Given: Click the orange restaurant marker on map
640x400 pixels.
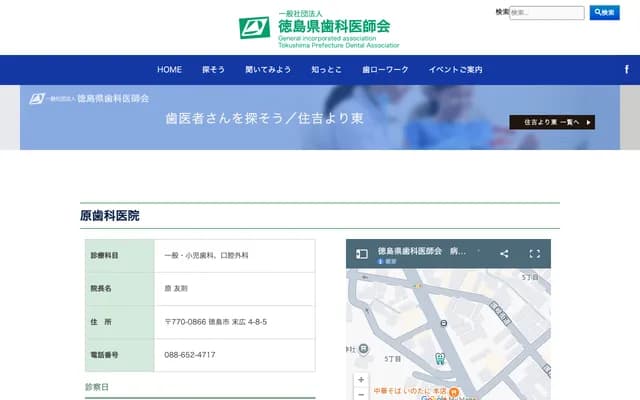Looking at the screenshot, I should tap(454, 392).
